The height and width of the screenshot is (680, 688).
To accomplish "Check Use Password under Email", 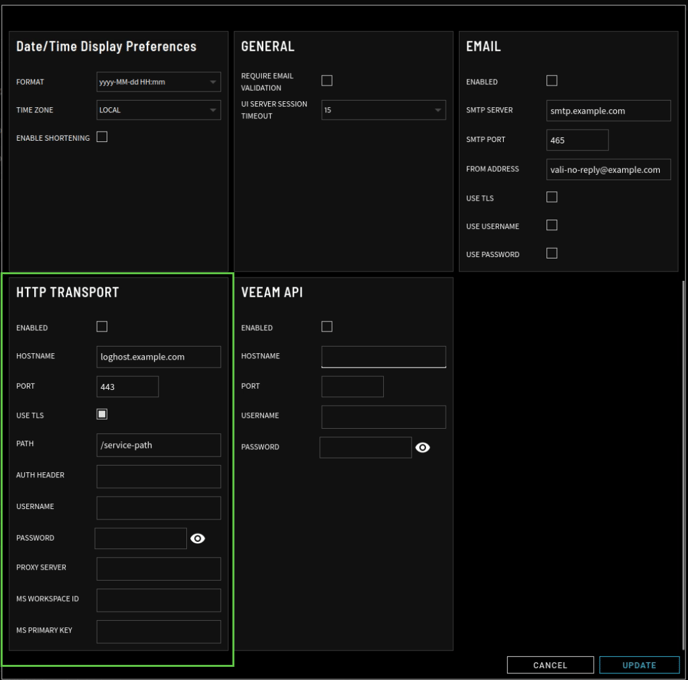I will [x=552, y=253].
